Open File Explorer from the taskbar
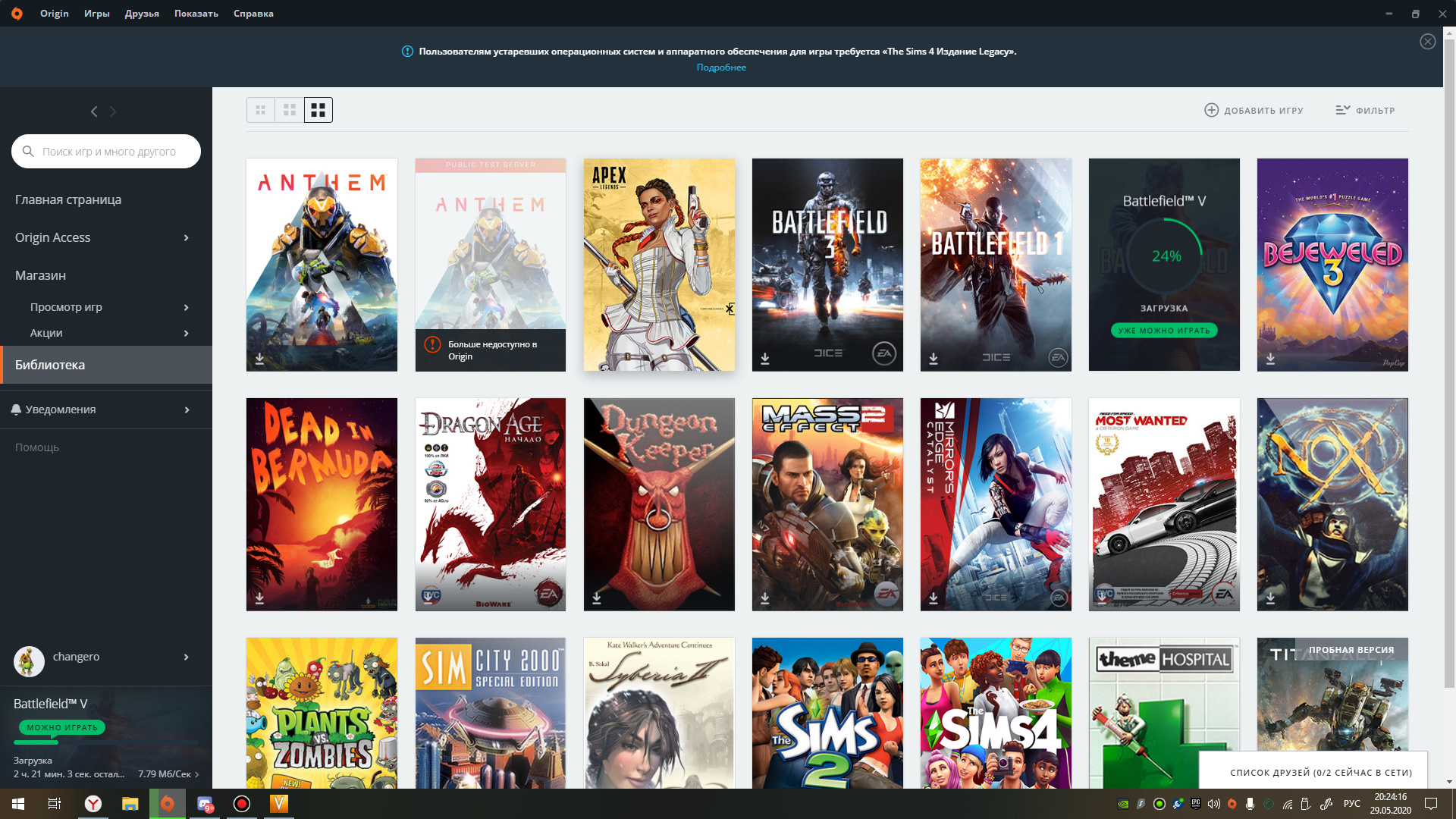1456x819 pixels. click(x=130, y=804)
